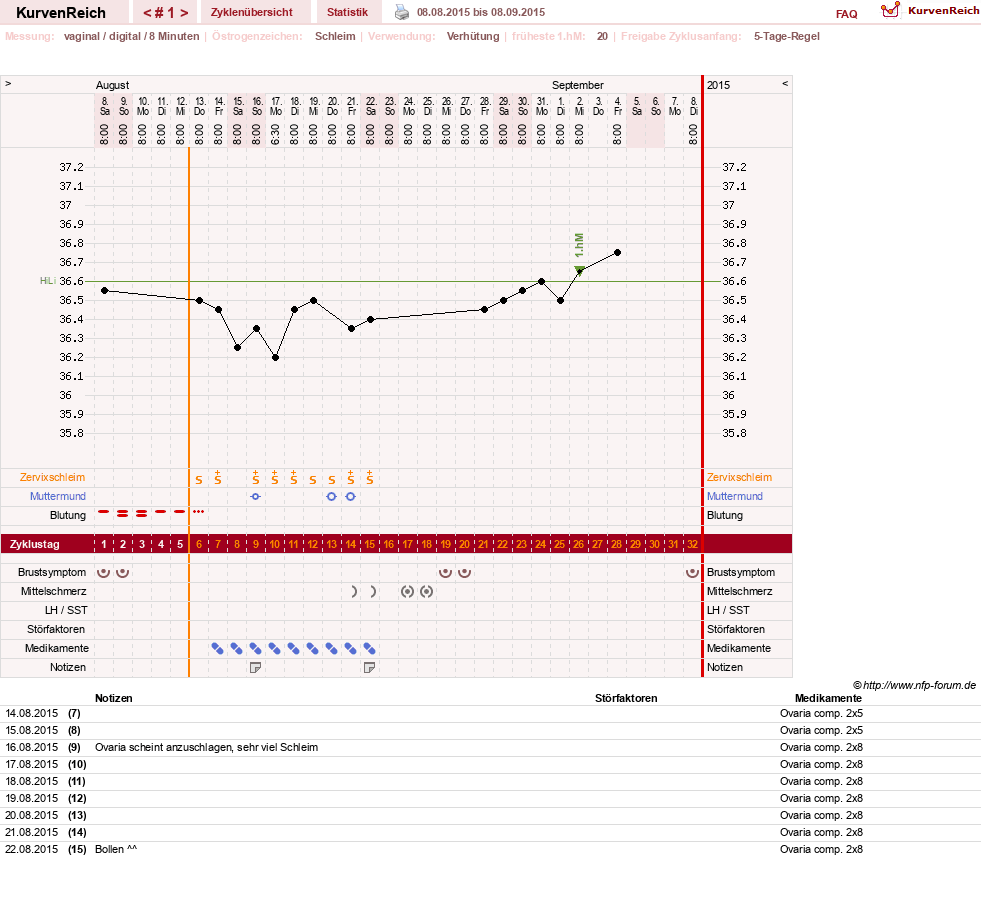Image resolution: width=981 pixels, height=897 pixels.
Task: Click the breast symptom icon on cycle day 32
Action: tap(692, 572)
